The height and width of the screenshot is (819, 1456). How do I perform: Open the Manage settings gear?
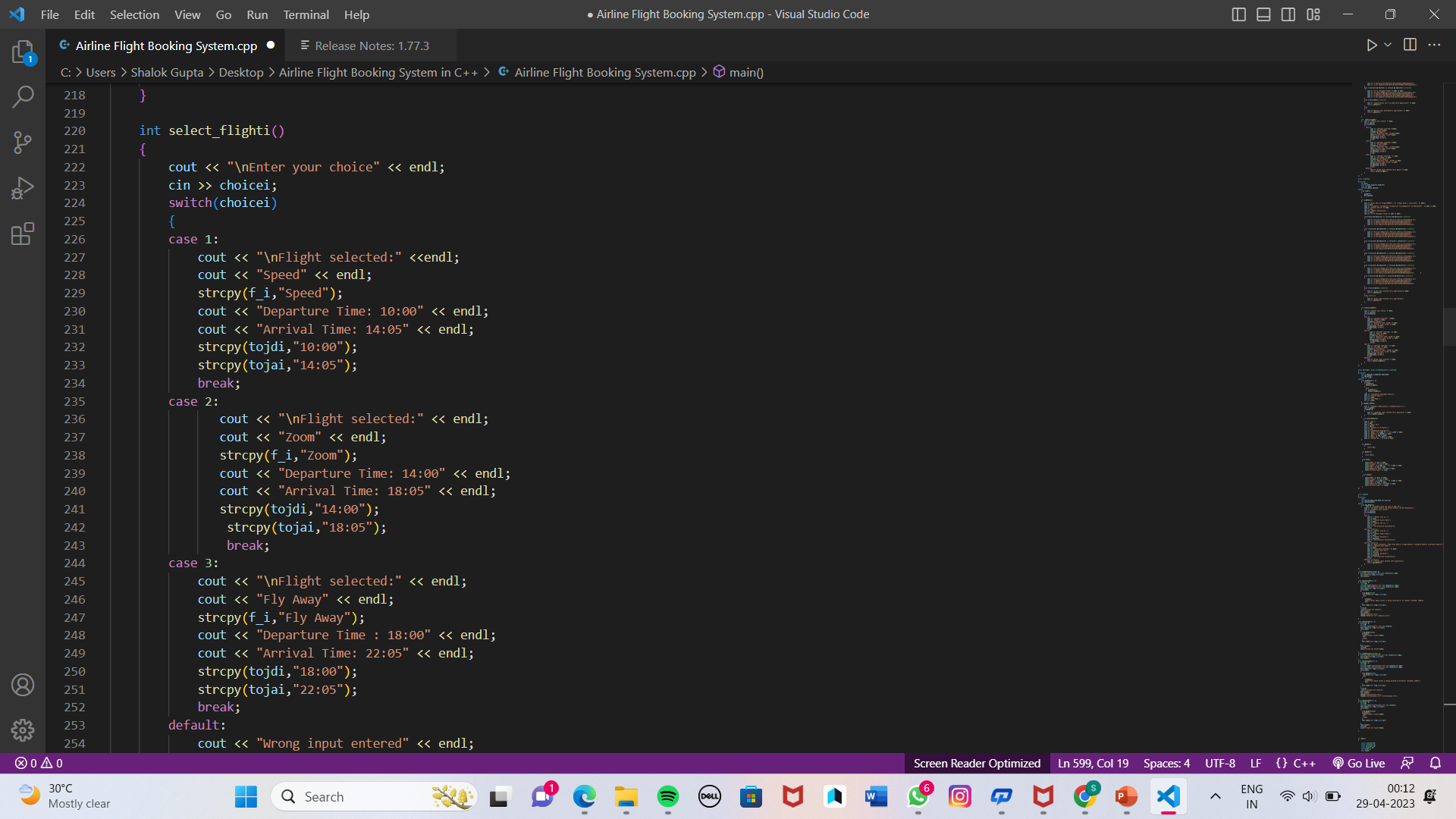tap(23, 730)
